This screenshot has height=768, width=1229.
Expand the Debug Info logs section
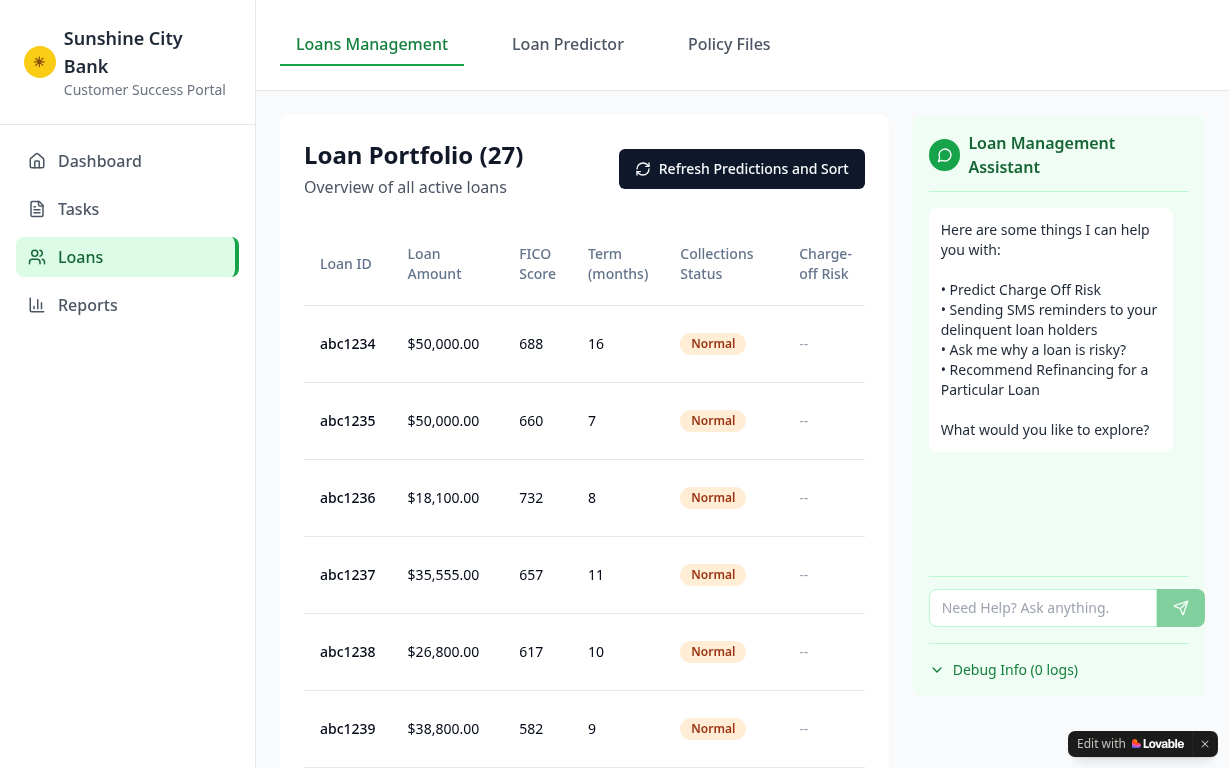1005,670
